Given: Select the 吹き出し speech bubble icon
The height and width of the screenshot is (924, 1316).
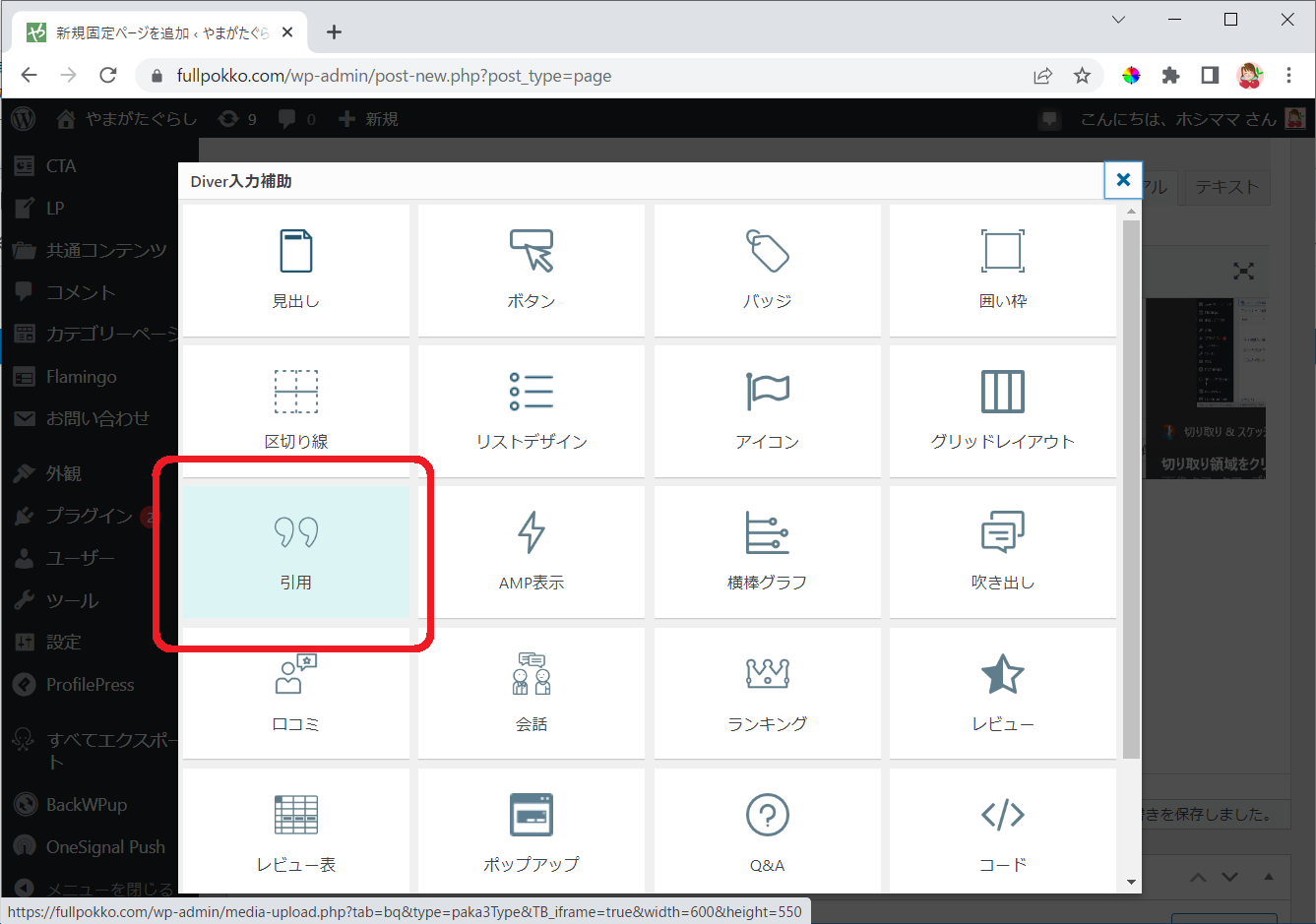Looking at the screenshot, I should pos(1002,533).
